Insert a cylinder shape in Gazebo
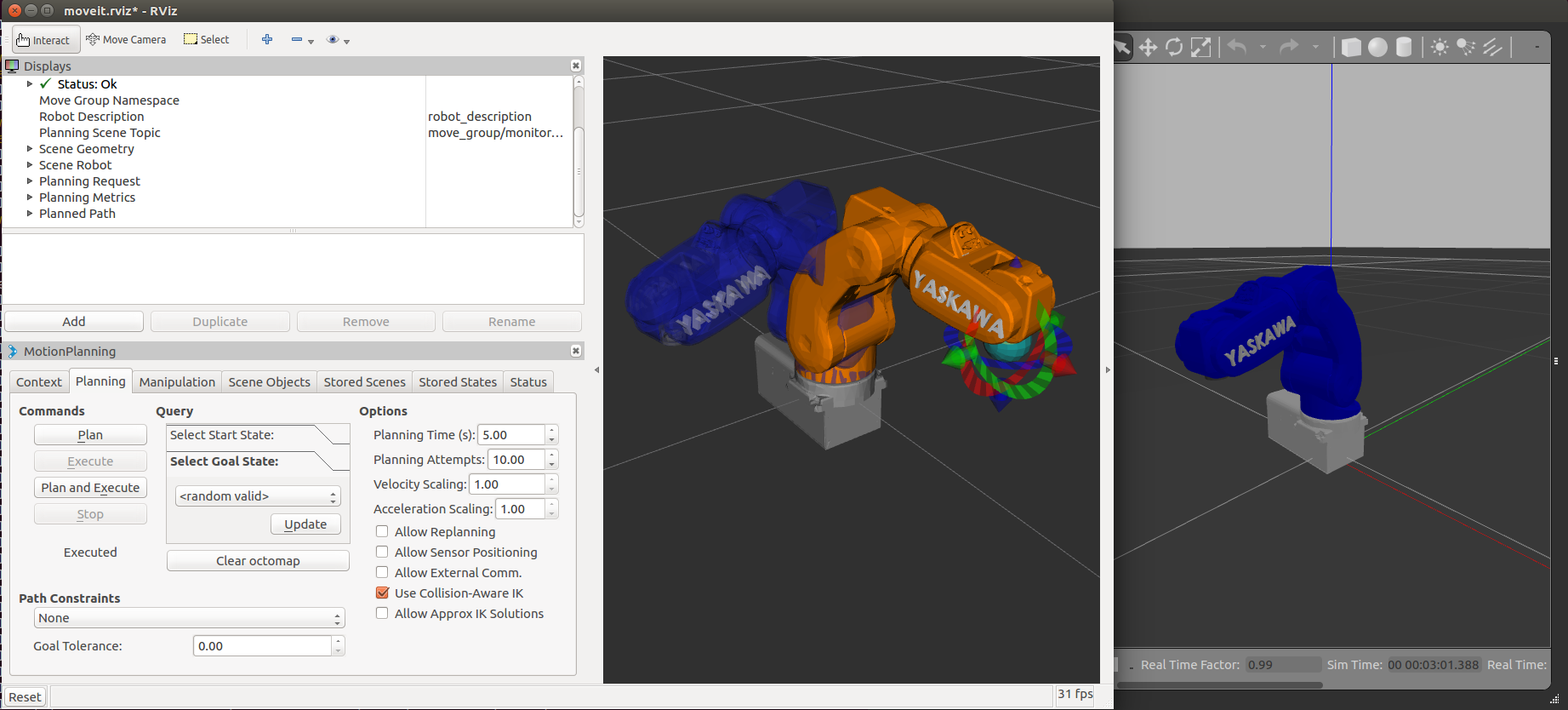This screenshot has height=710, width=1568. (1404, 47)
